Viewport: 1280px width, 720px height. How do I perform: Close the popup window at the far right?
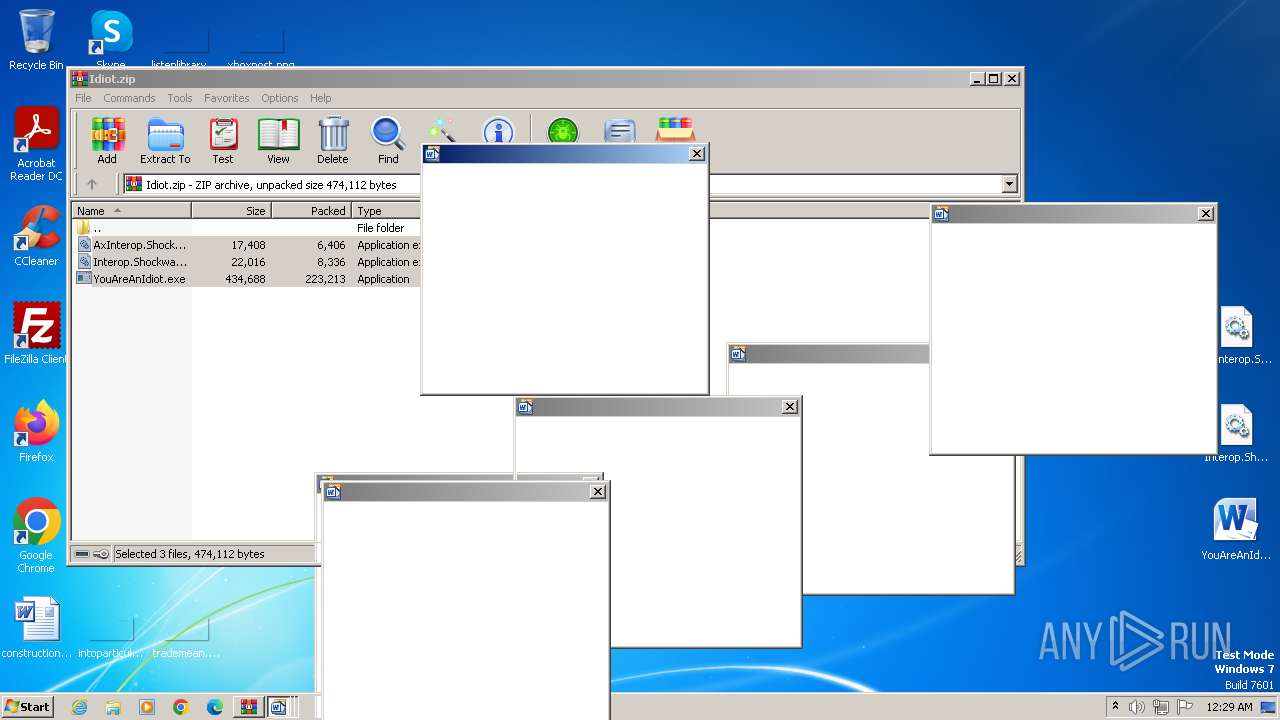[1206, 213]
